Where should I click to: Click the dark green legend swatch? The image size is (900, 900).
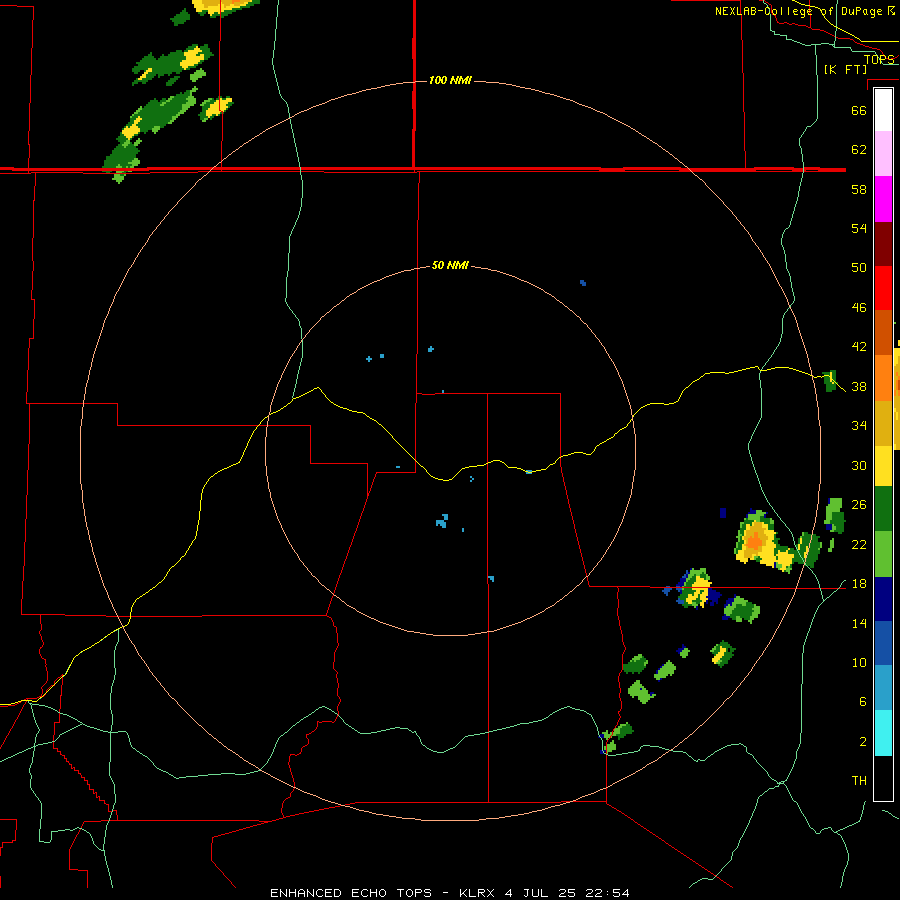click(883, 509)
